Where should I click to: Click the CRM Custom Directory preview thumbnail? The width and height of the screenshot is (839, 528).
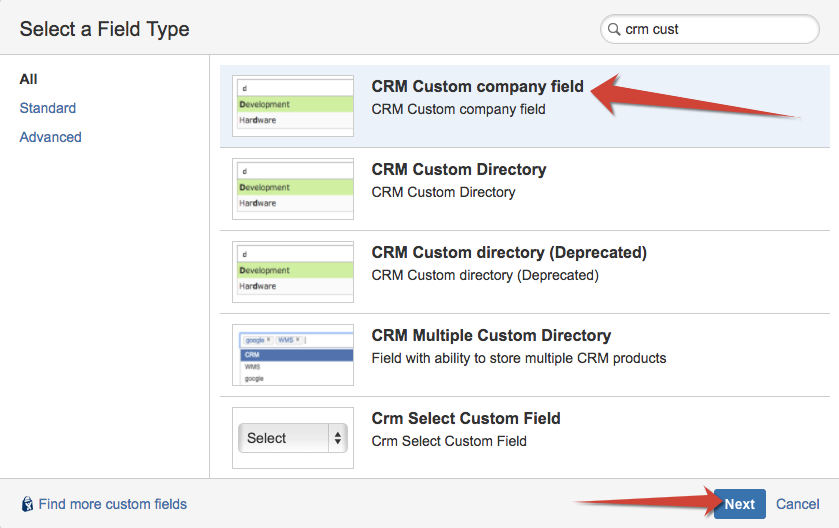(293, 188)
